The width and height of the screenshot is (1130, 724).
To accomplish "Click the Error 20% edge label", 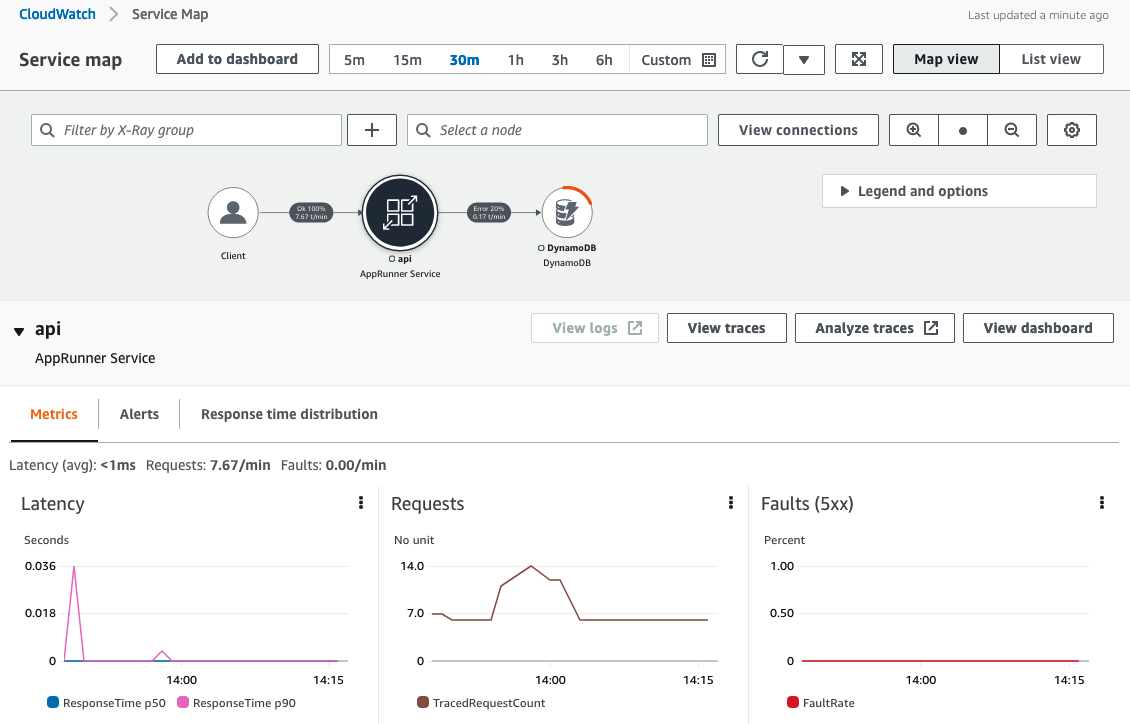I will pyautogui.click(x=489, y=213).
